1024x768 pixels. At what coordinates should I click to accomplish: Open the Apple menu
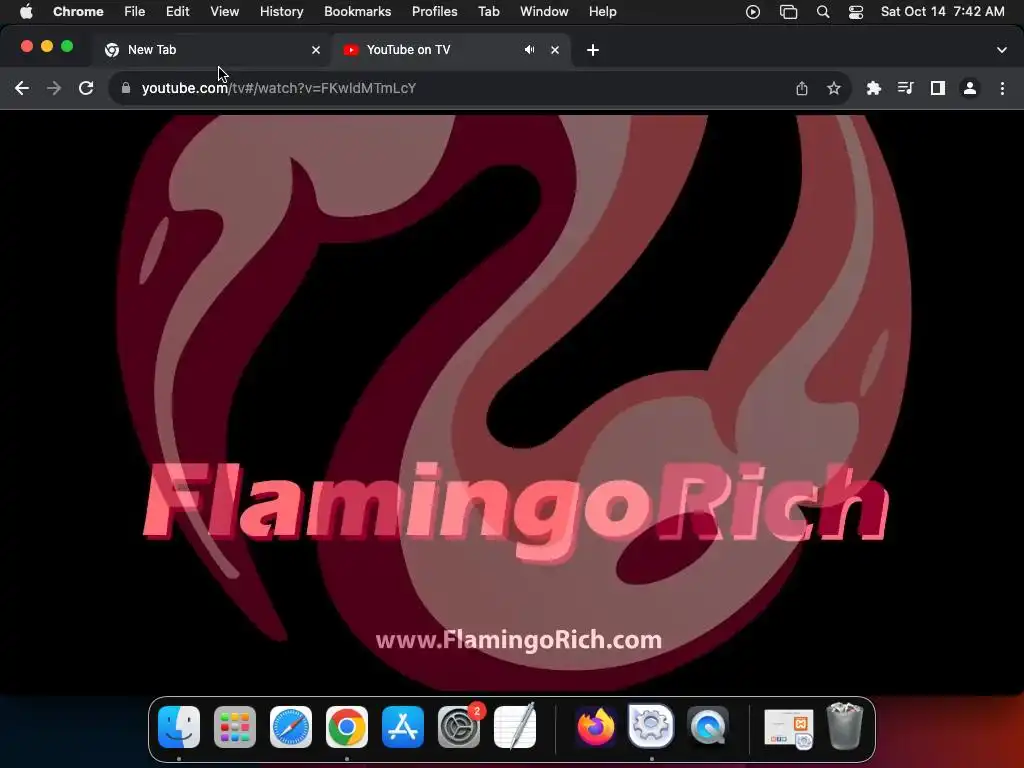point(26,12)
